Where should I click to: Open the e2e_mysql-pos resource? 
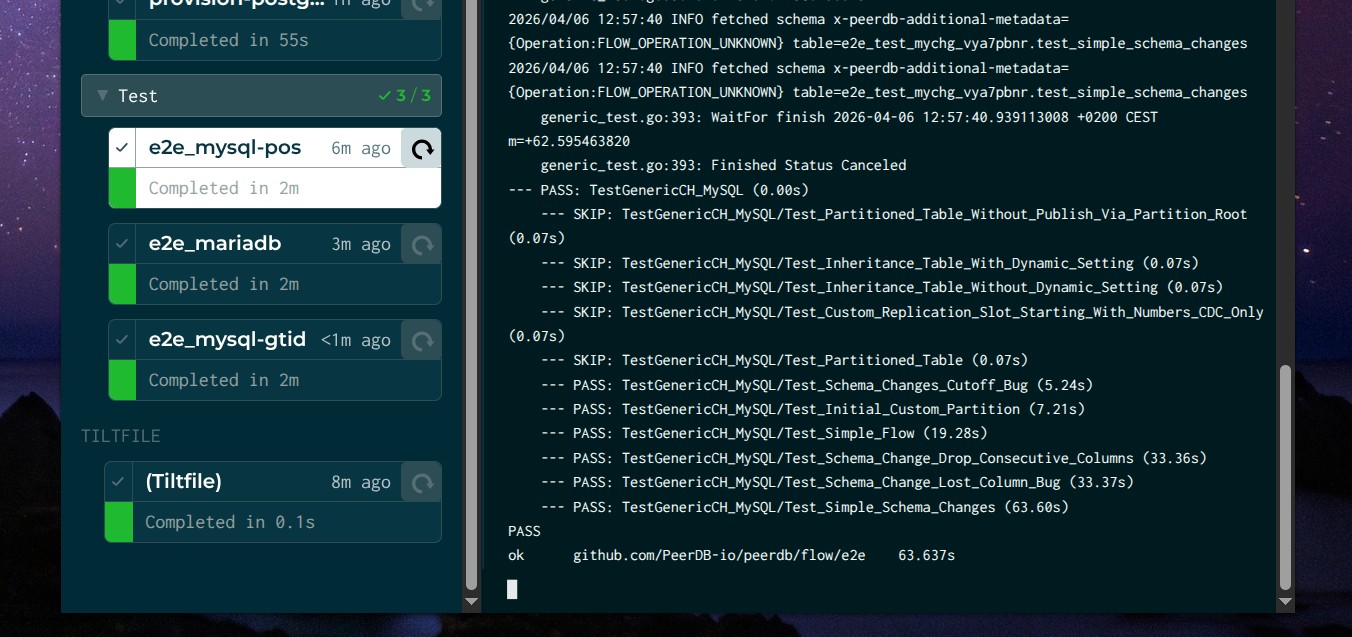pos(225,148)
